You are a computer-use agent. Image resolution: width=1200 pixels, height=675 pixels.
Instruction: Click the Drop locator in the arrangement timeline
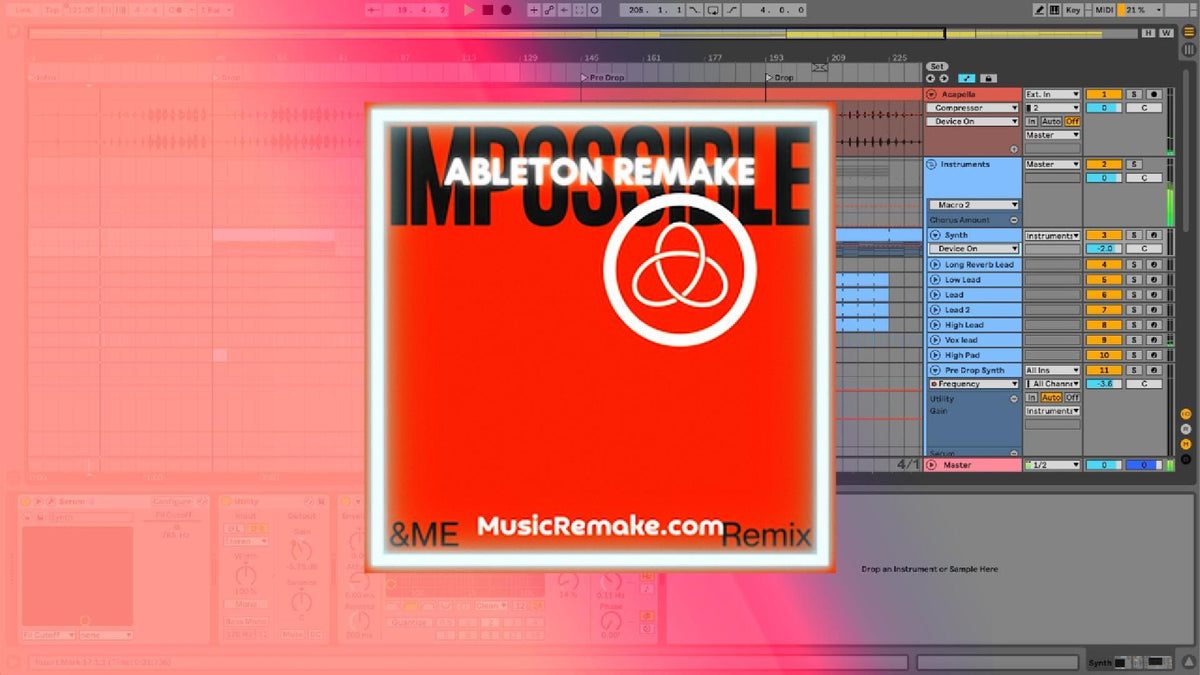pos(778,77)
